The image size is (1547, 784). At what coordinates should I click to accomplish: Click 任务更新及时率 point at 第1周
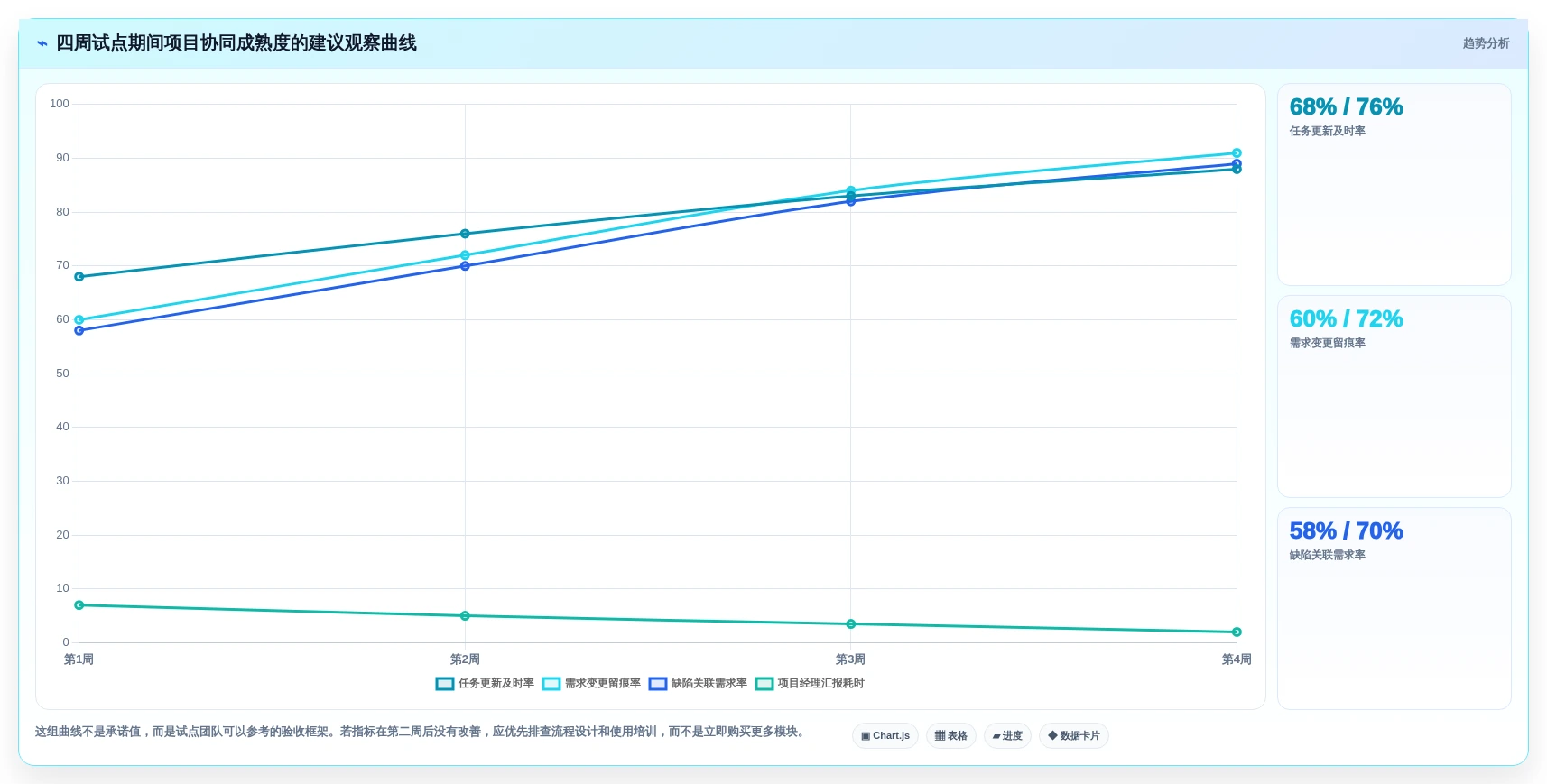tap(79, 277)
